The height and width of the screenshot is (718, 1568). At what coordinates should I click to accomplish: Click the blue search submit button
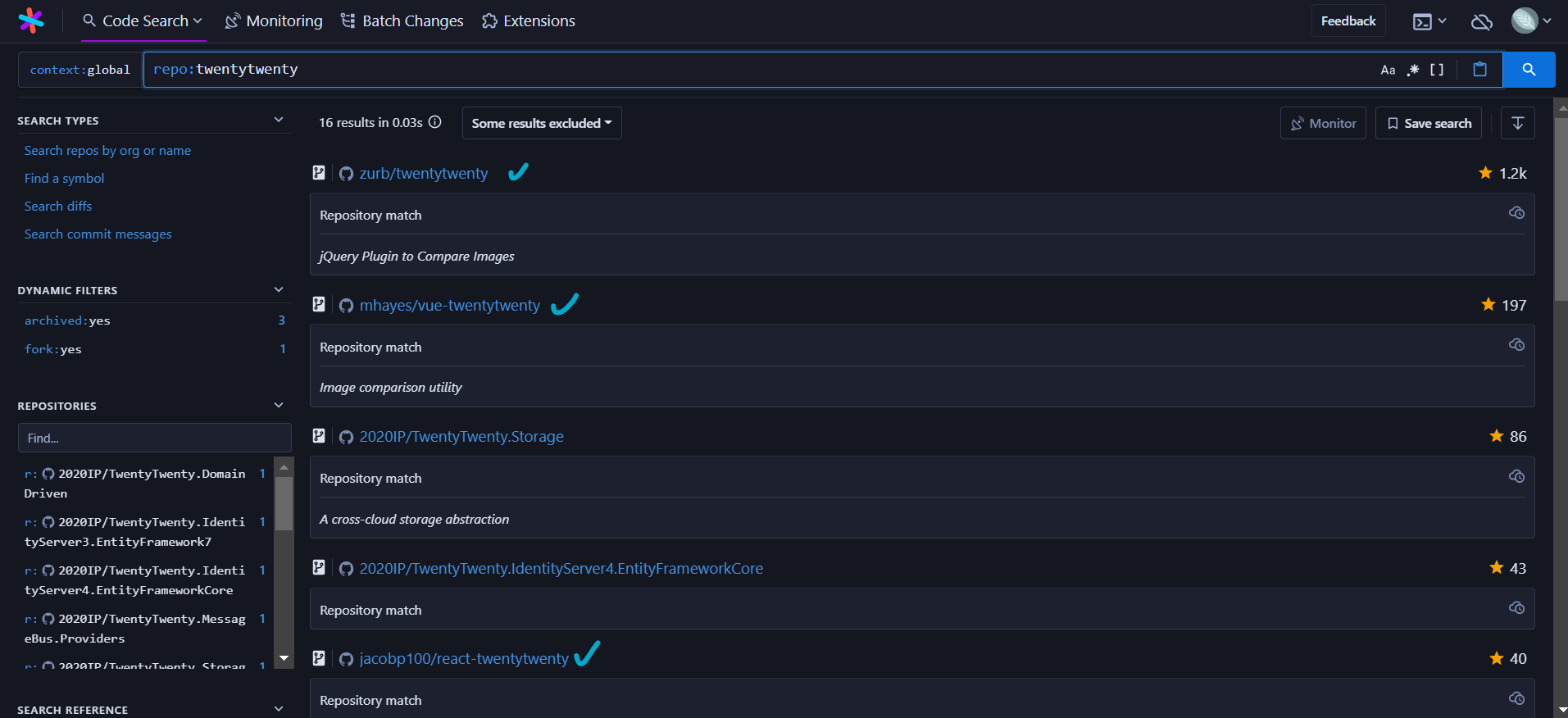pyautogui.click(x=1529, y=70)
